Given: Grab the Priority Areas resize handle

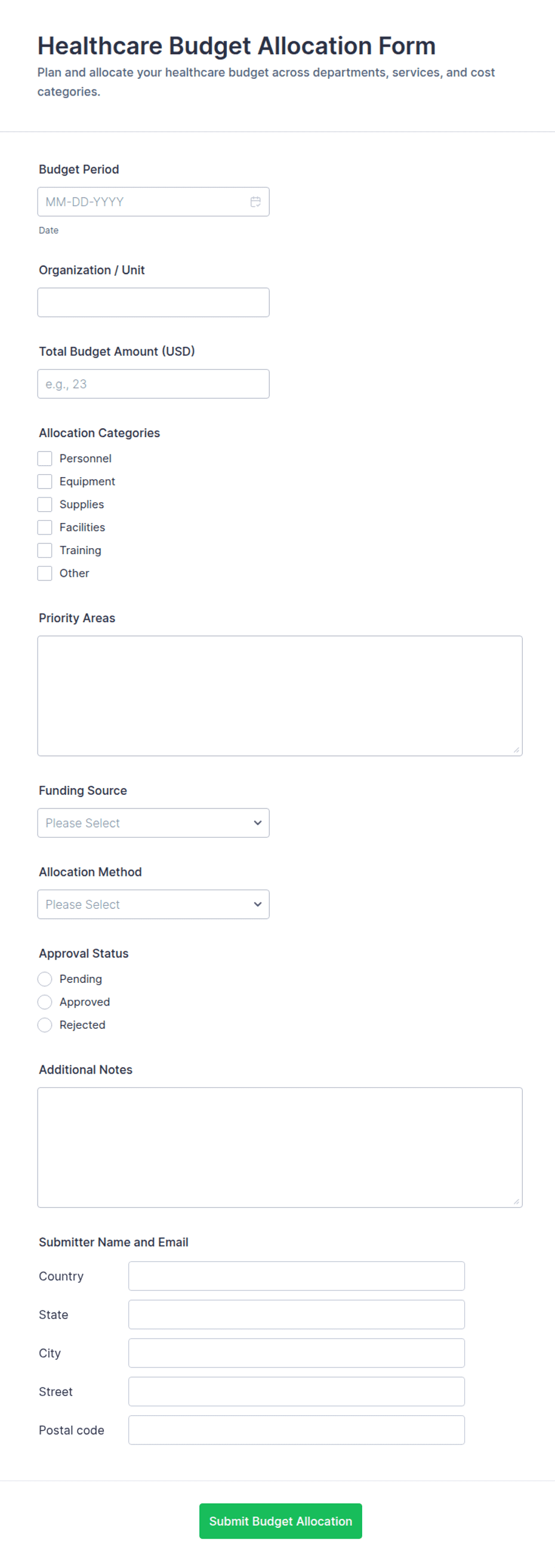Looking at the screenshot, I should [x=517, y=750].
